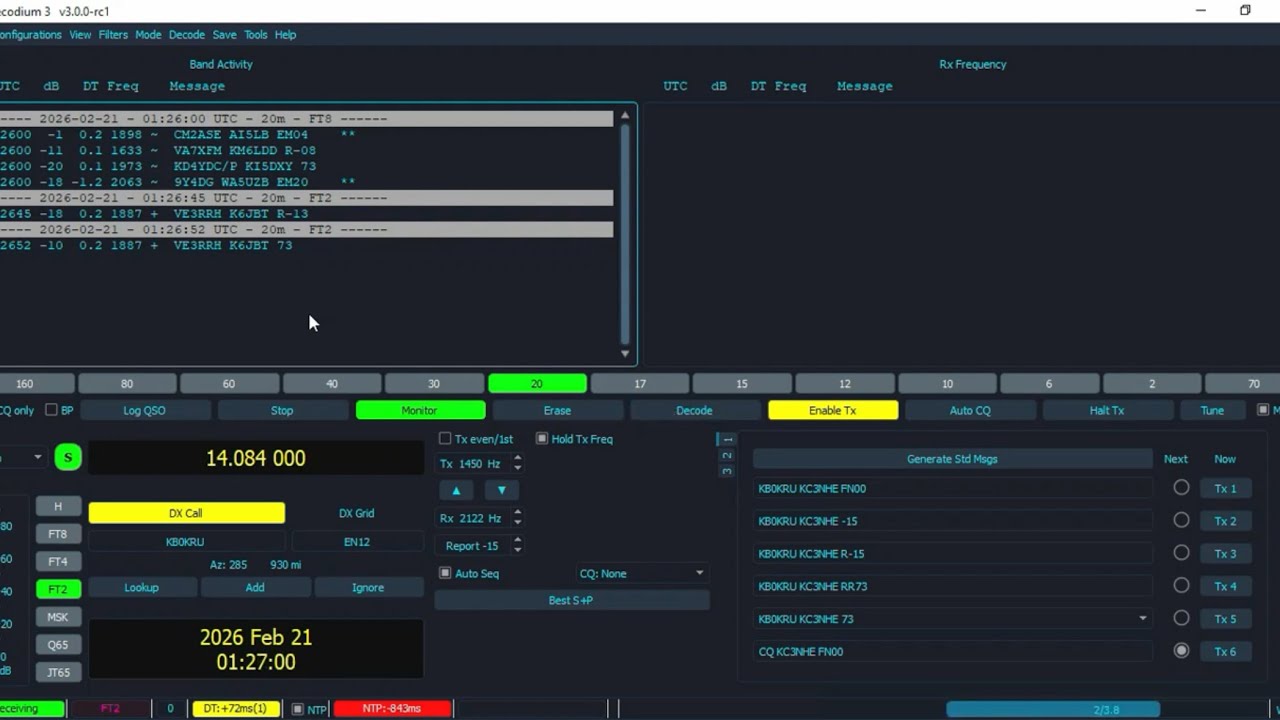Open the Filters menu
This screenshot has width=1280, height=720.
coord(113,34)
